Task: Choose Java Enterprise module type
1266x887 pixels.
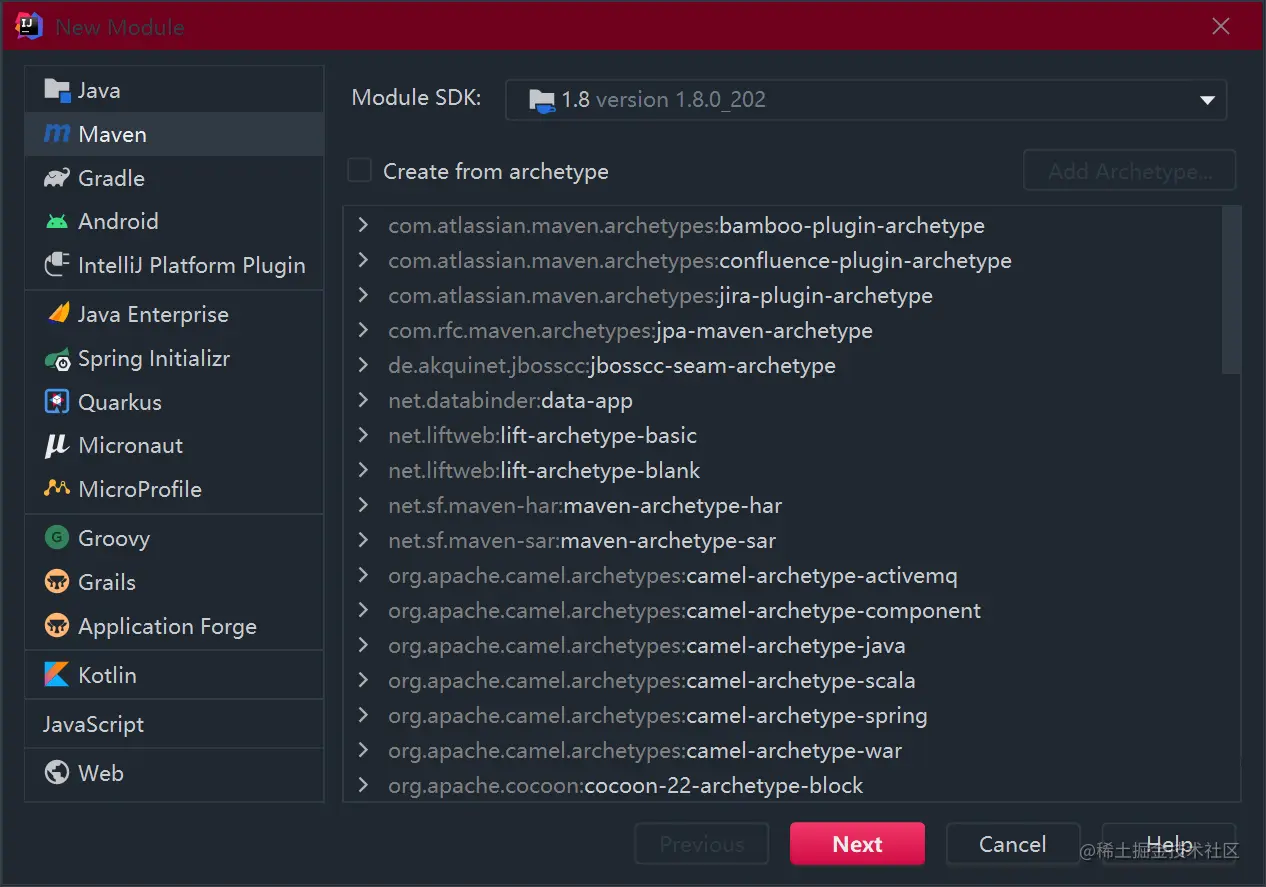Action: (174, 314)
